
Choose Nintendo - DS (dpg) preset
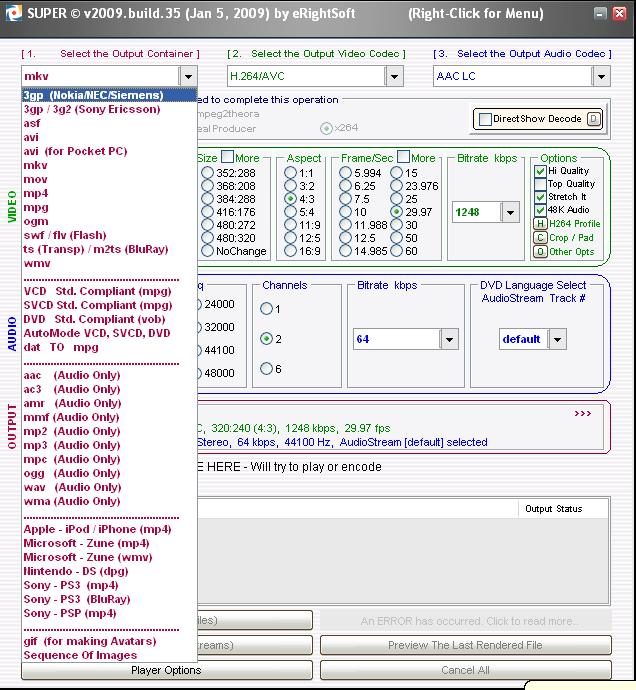(109, 571)
